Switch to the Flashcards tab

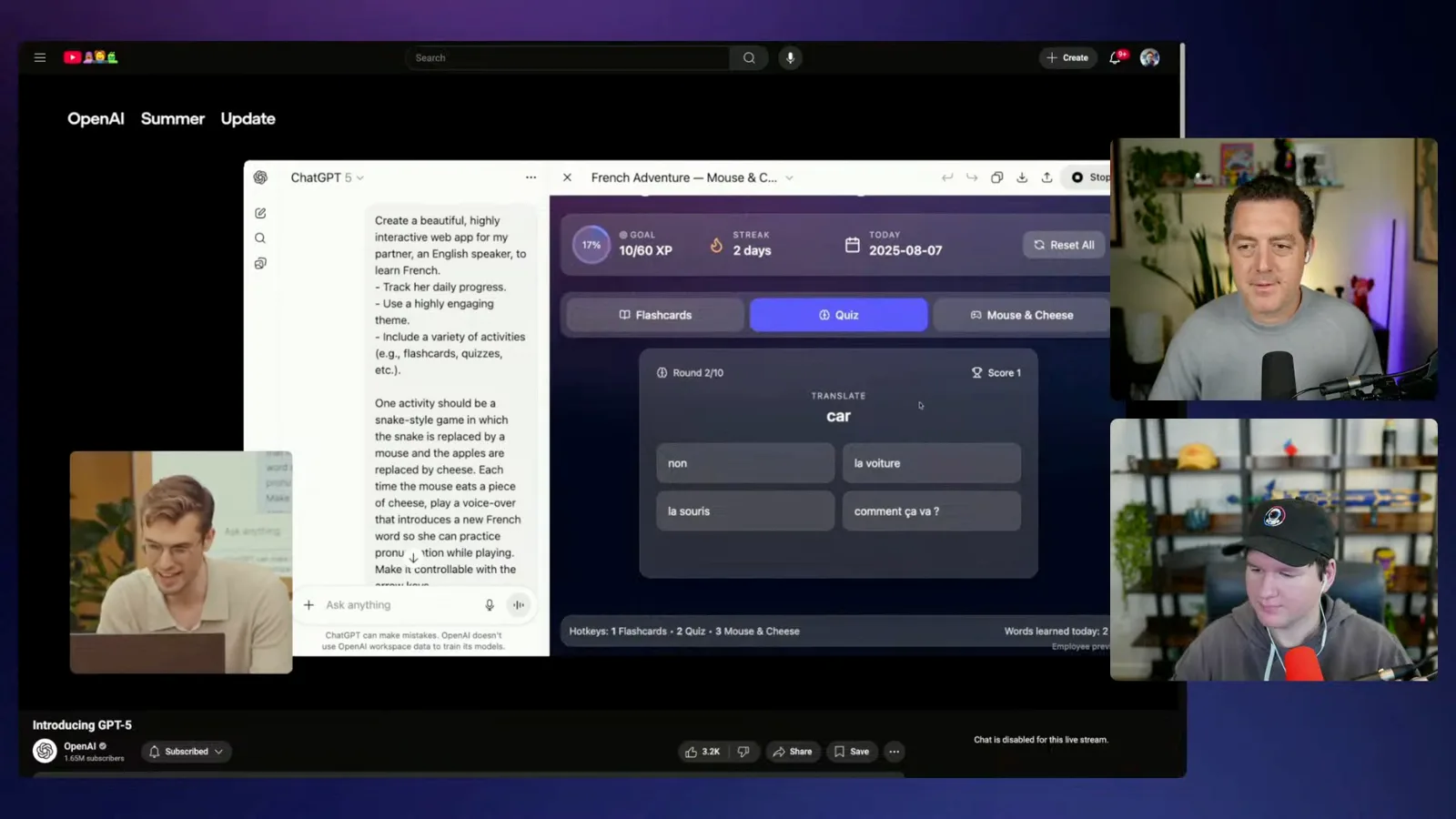[x=655, y=315]
